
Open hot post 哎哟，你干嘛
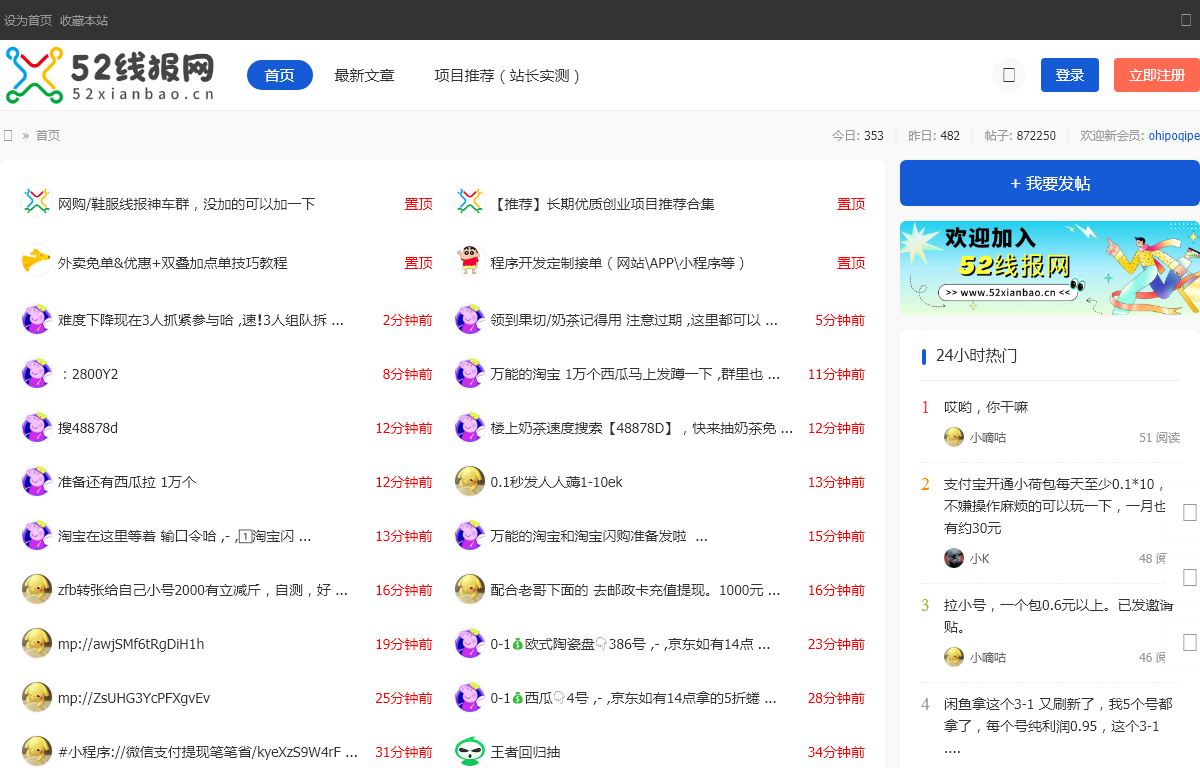coord(986,407)
